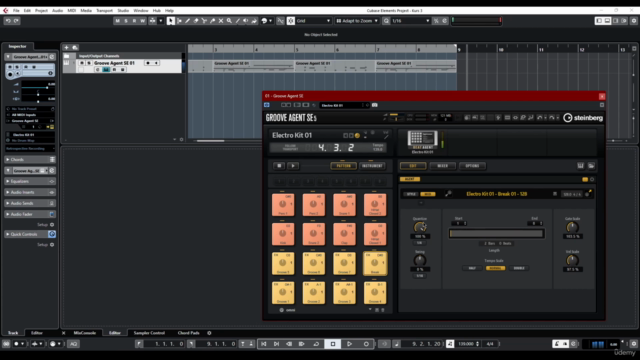Select the Split scissors tool
This screenshot has width=640, height=360.
pyautogui.click(x=204, y=21)
